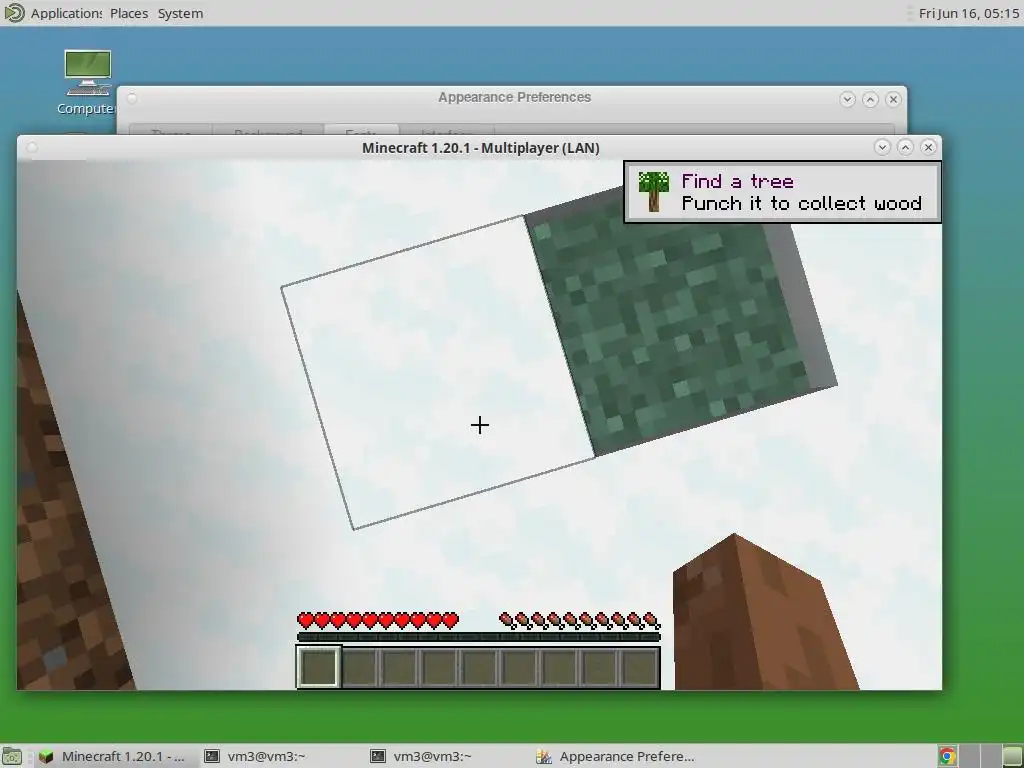1024x768 pixels.
Task: Close the Minecraft window
Action: (x=928, y=147)
